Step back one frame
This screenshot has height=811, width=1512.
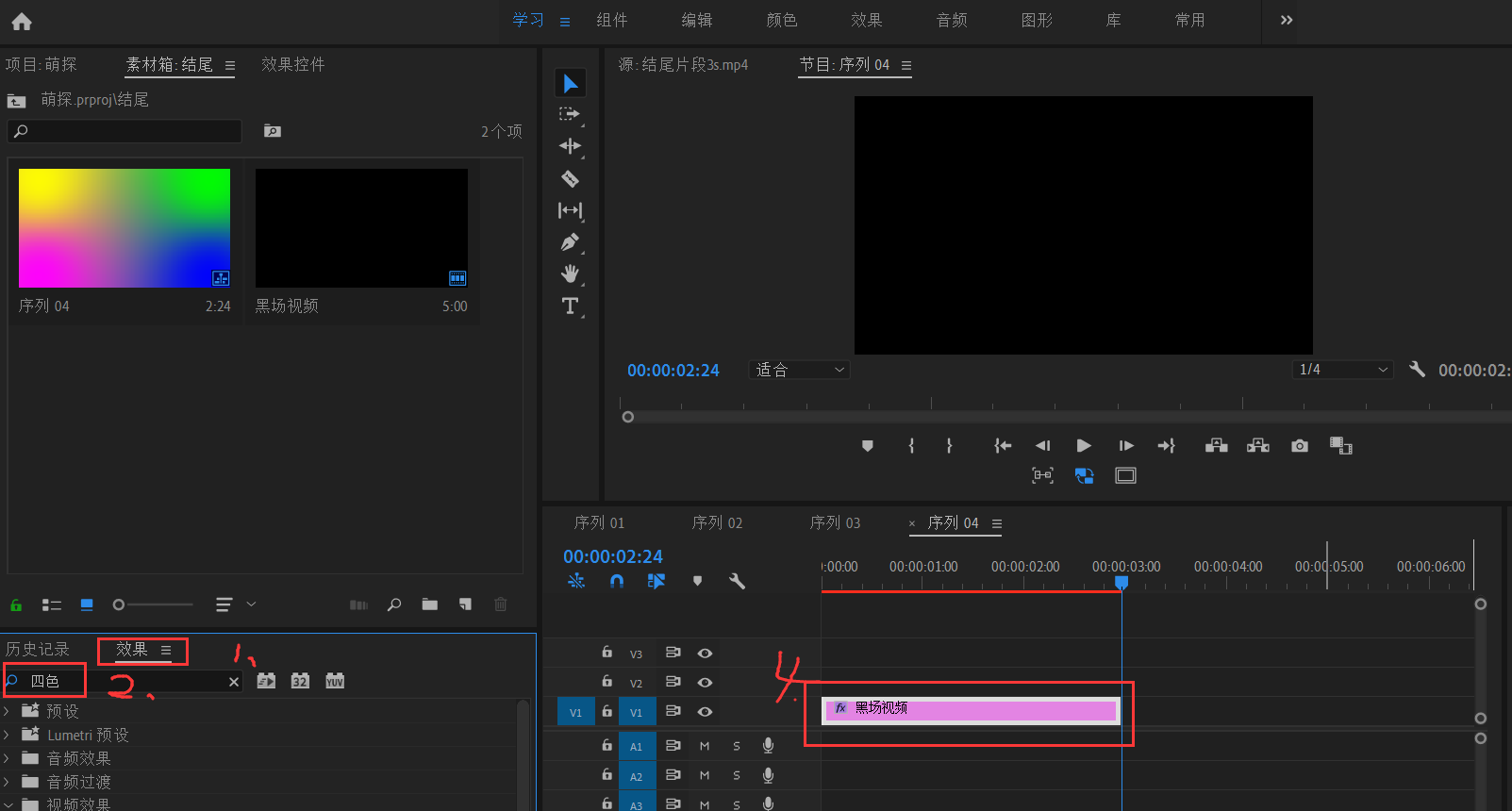1042,446
